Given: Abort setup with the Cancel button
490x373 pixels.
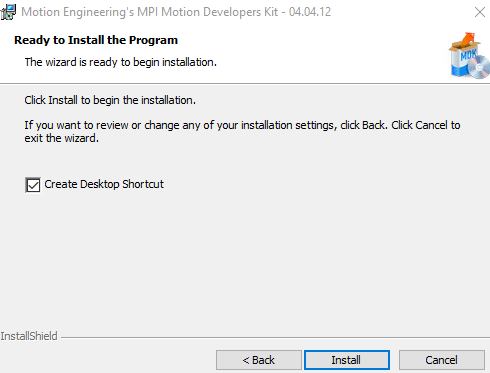Looking at the screenshot, I should (442, 360).
